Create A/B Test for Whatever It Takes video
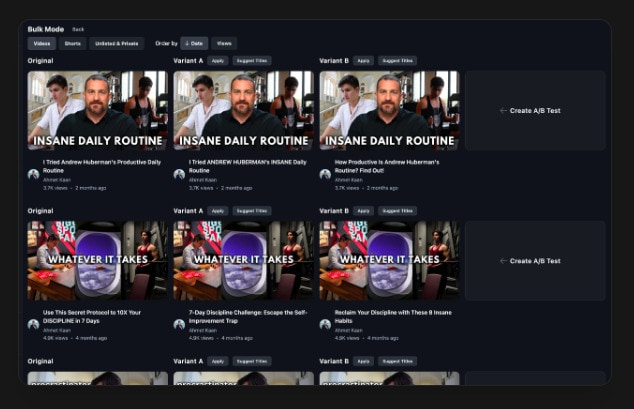 (x=536, y=261)
